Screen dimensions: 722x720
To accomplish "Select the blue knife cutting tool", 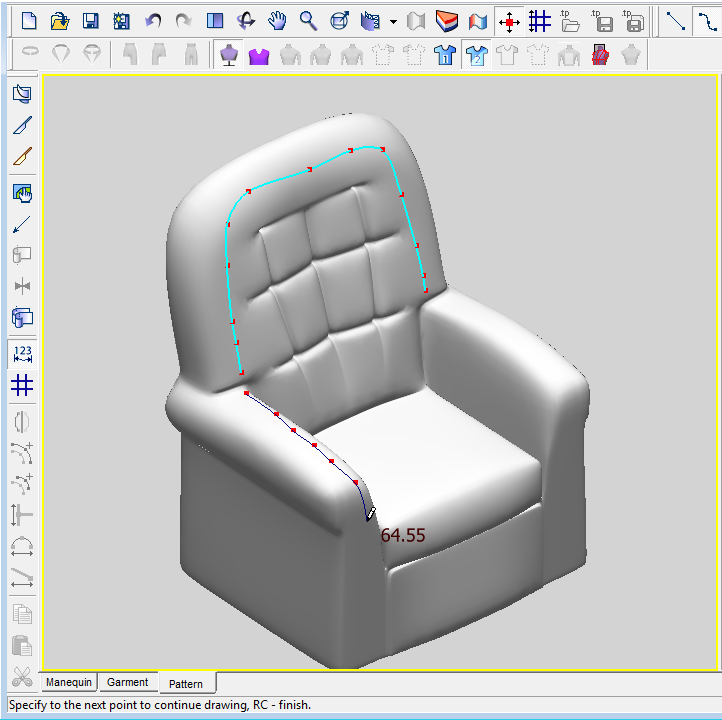I will tap(22, 125).
